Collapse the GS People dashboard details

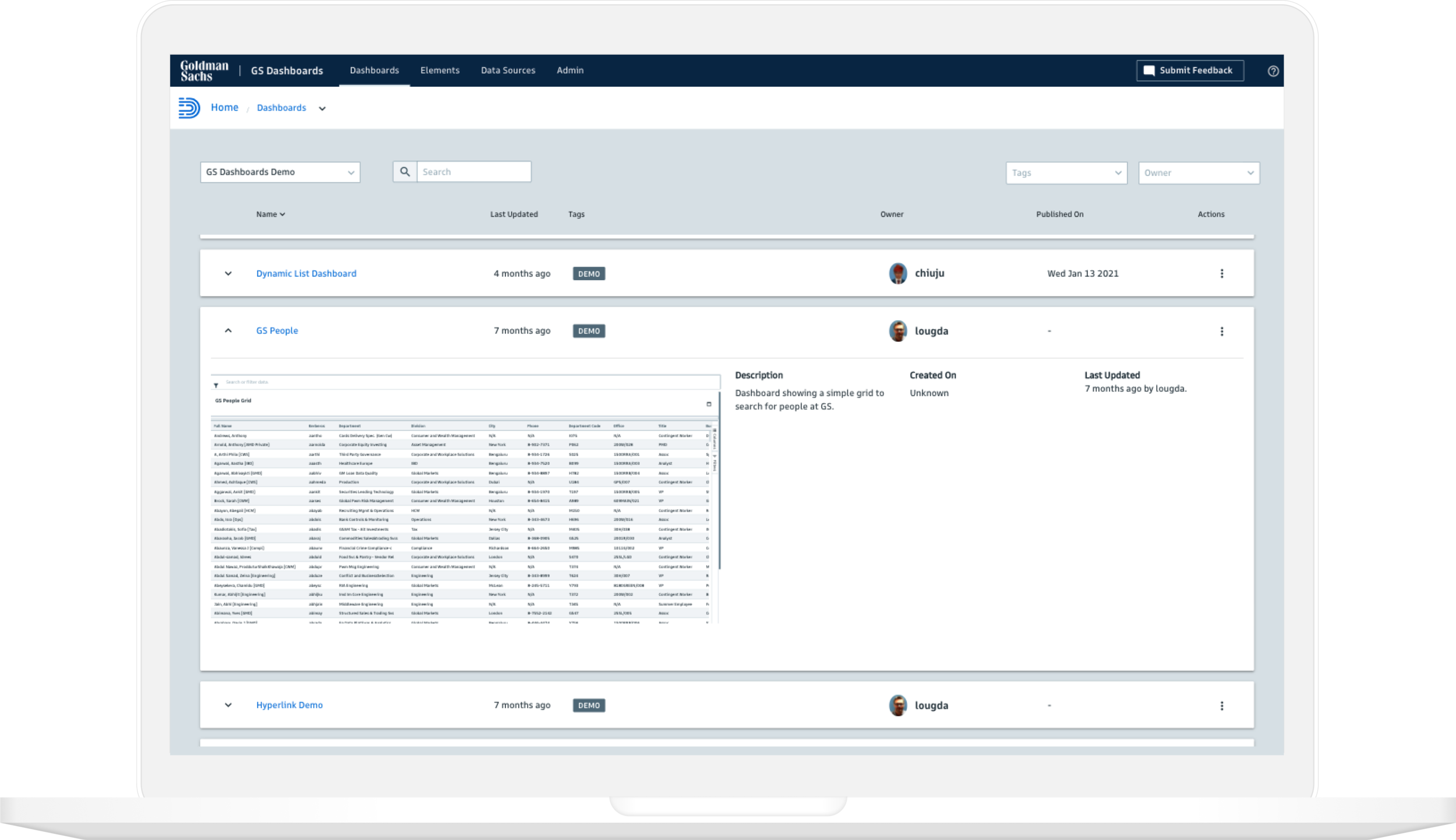229,330
